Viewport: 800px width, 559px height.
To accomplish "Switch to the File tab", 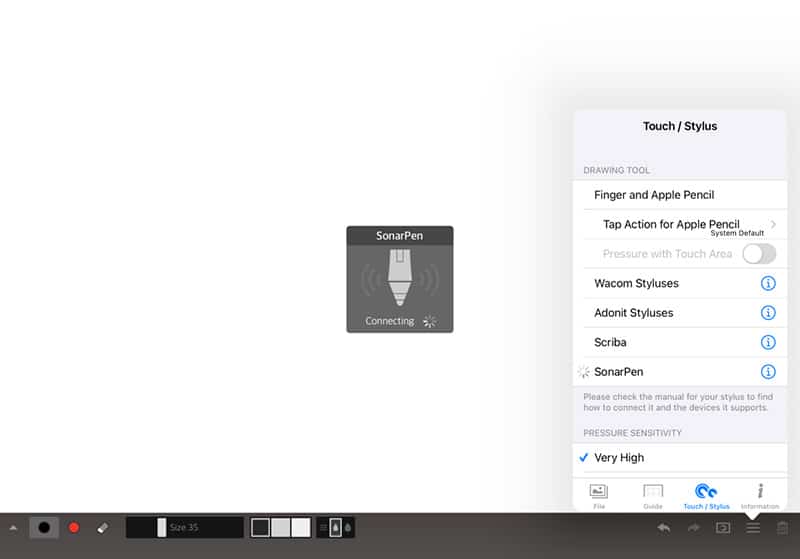I will click(598, 495).
